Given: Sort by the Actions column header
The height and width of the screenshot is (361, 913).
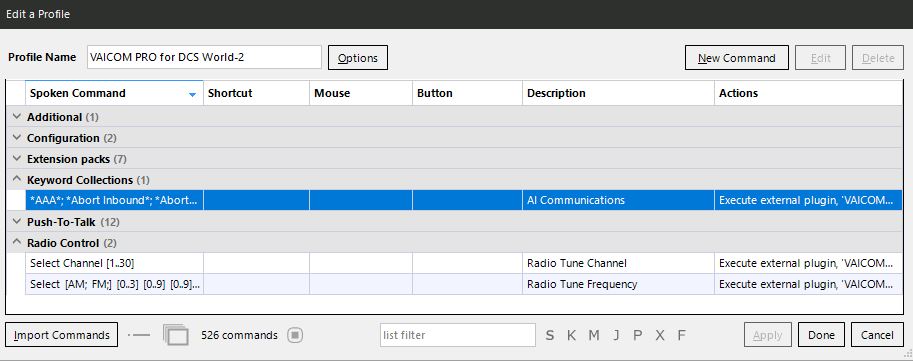Looking at the screenshot, I should click(809, 93).
